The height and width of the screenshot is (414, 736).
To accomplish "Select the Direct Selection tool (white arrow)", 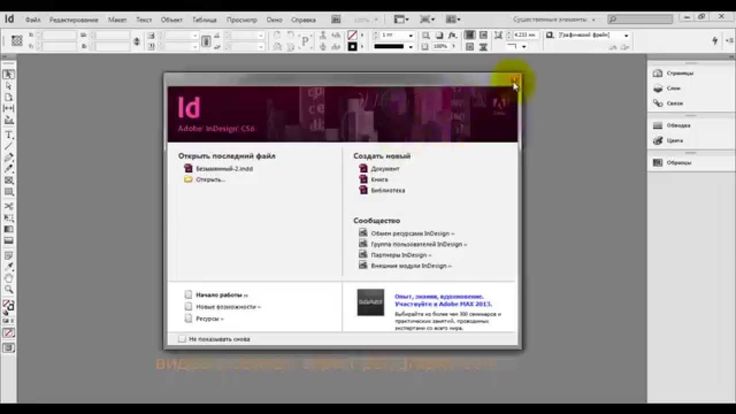I will (x=8, y=86).
